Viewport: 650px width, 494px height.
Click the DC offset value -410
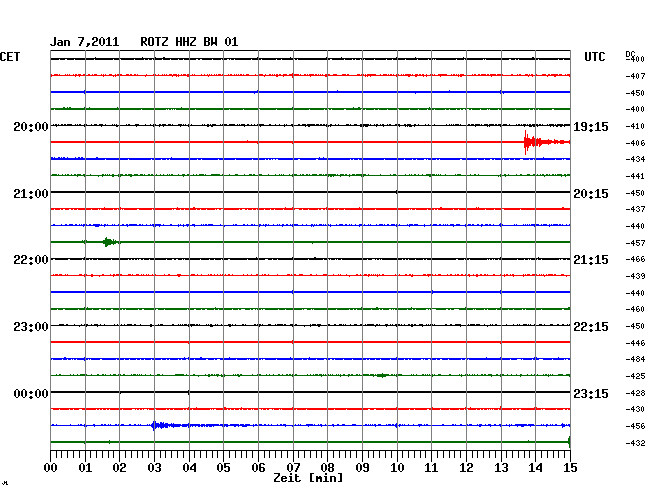click(x=635, y=126)
